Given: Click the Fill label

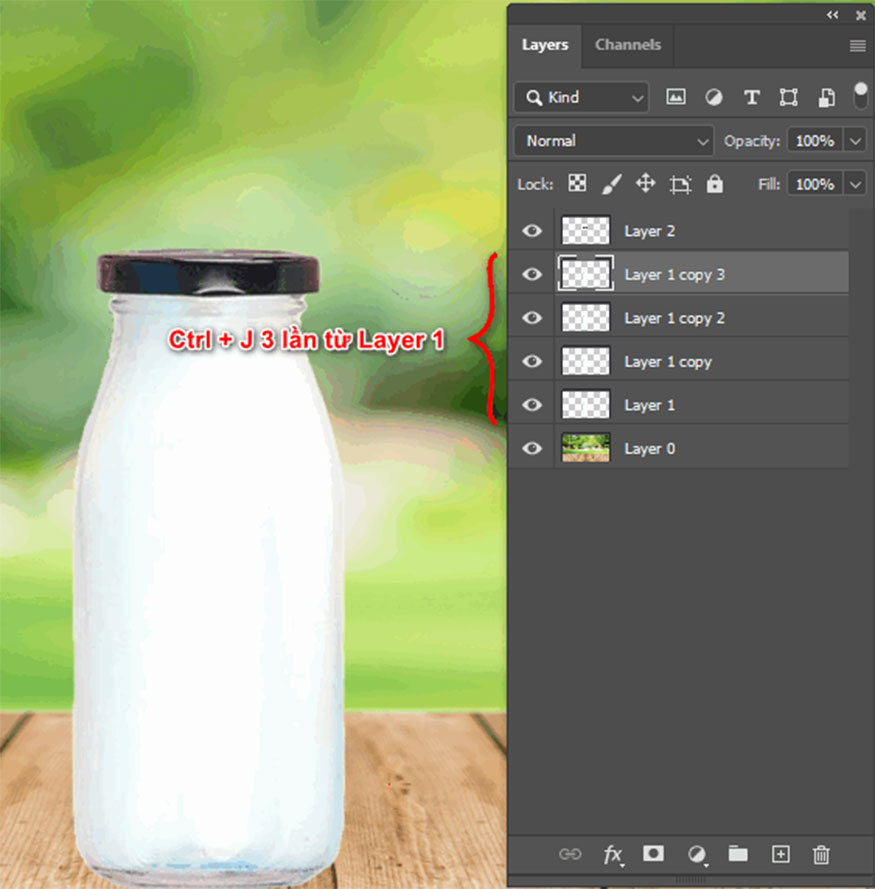Looking at the screenshot, I should click(x=769, y=184).
